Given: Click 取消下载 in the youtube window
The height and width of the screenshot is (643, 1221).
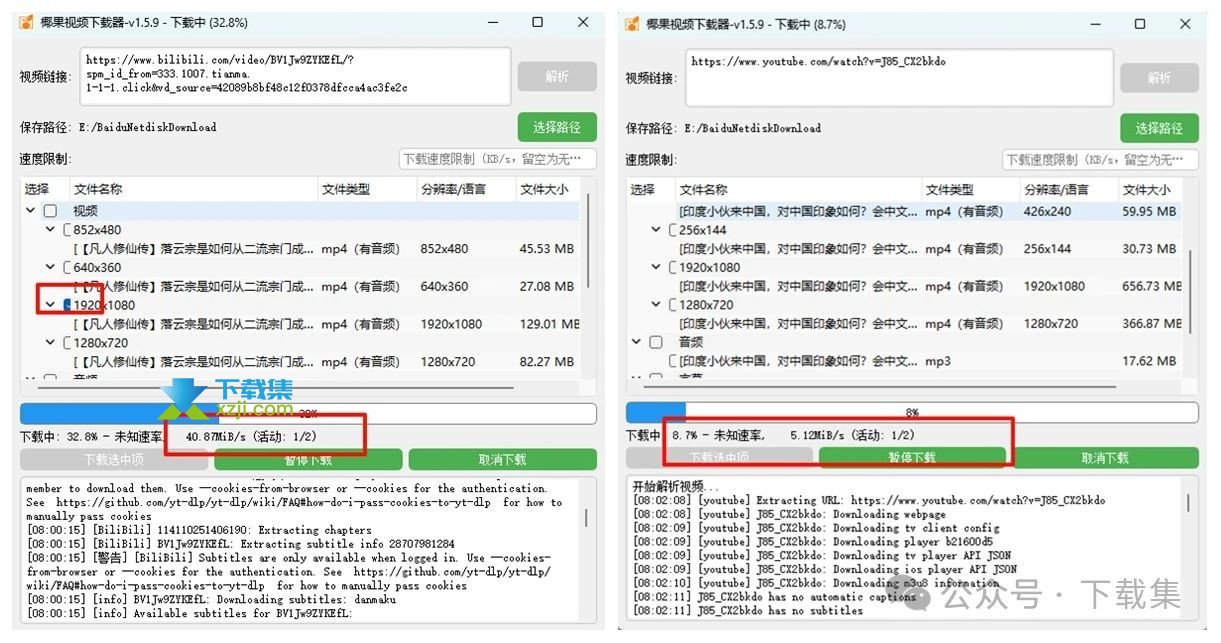Looking at the screenshot, I should click(x=1105, y=458).
